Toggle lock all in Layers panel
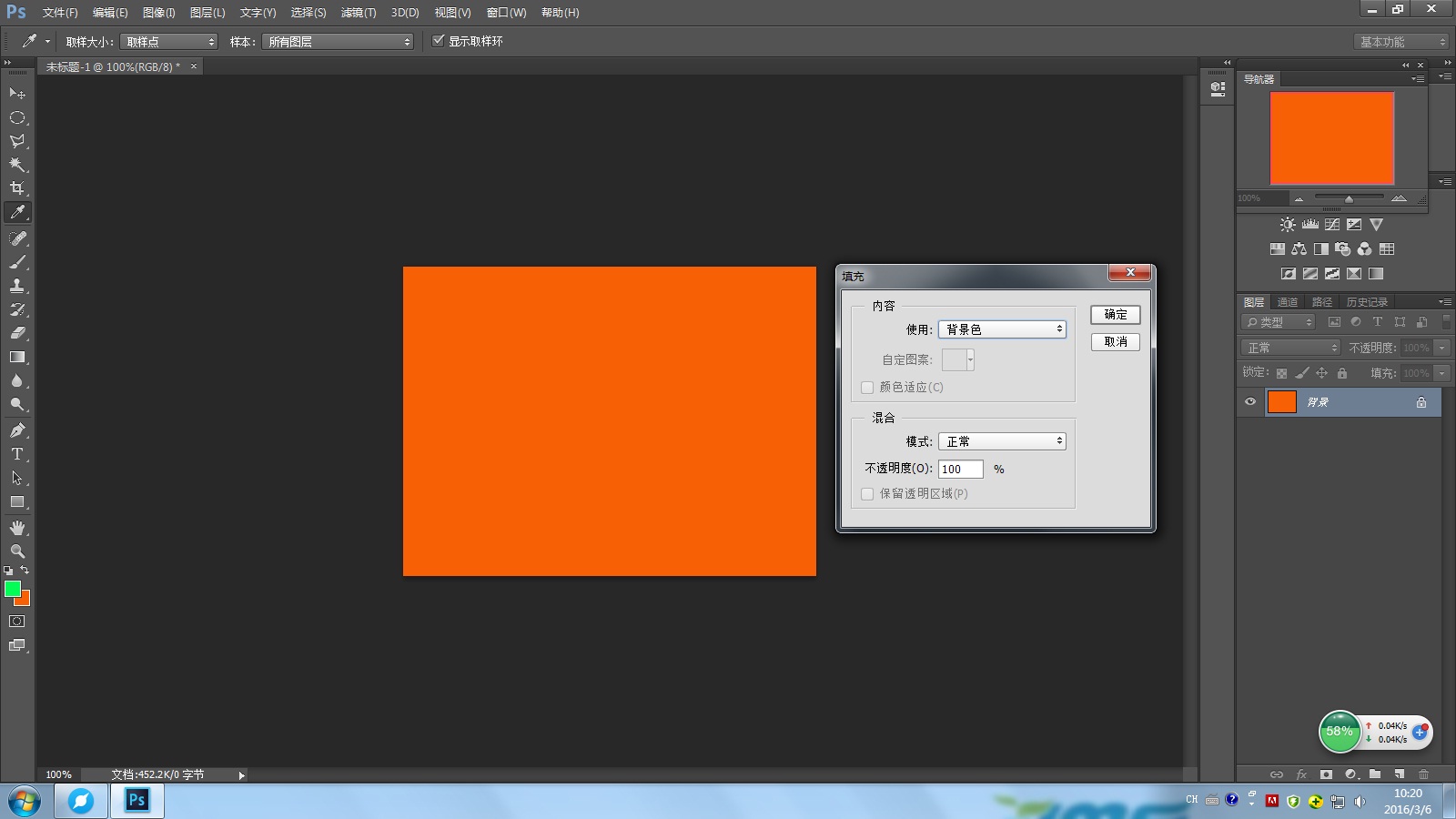Viewport: 1456px width, 819px height. coord(1342,373)
